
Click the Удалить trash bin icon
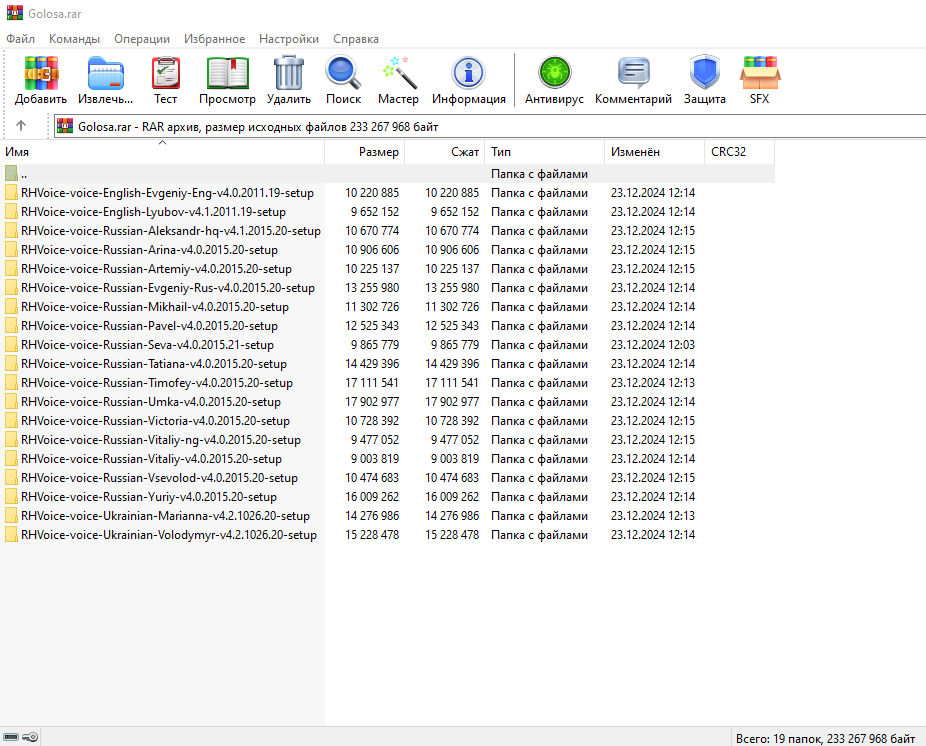289,74
